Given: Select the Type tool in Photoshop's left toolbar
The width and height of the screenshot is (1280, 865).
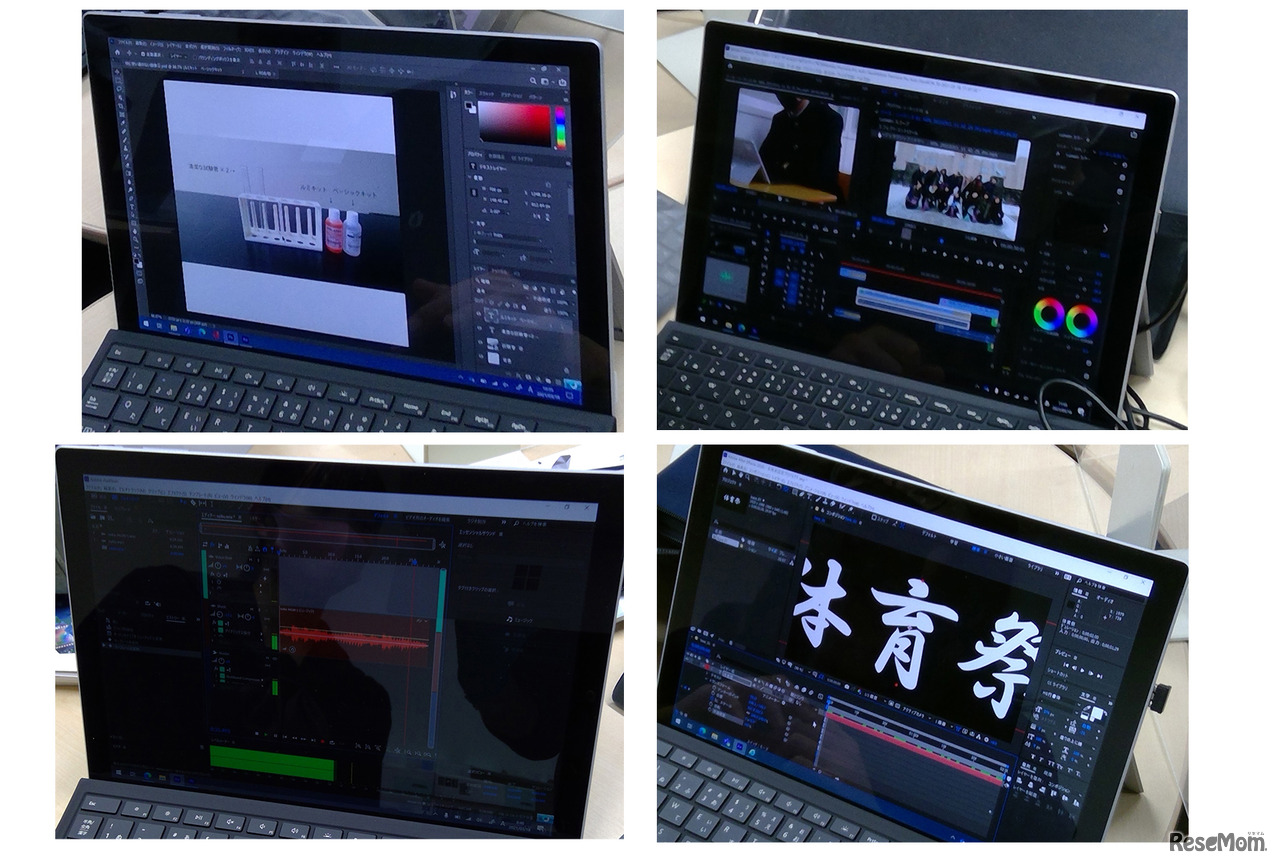Looking at the screenshot, I should point(132,209).
